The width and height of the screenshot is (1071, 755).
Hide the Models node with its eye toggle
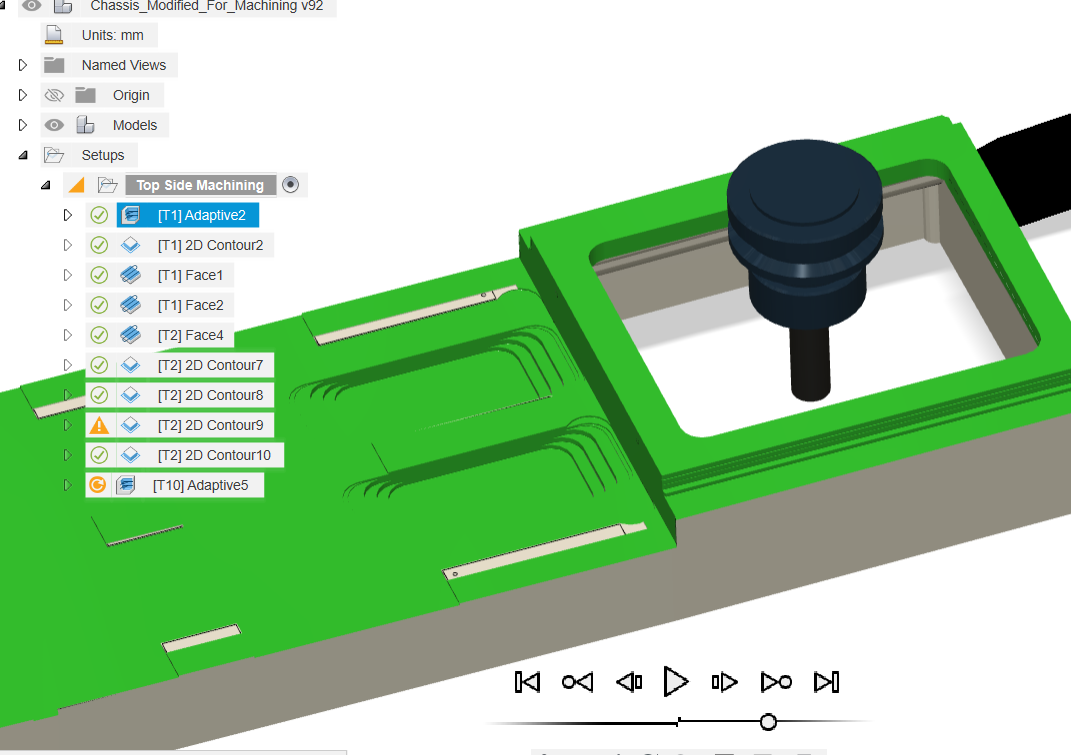(x=55, y=124)
